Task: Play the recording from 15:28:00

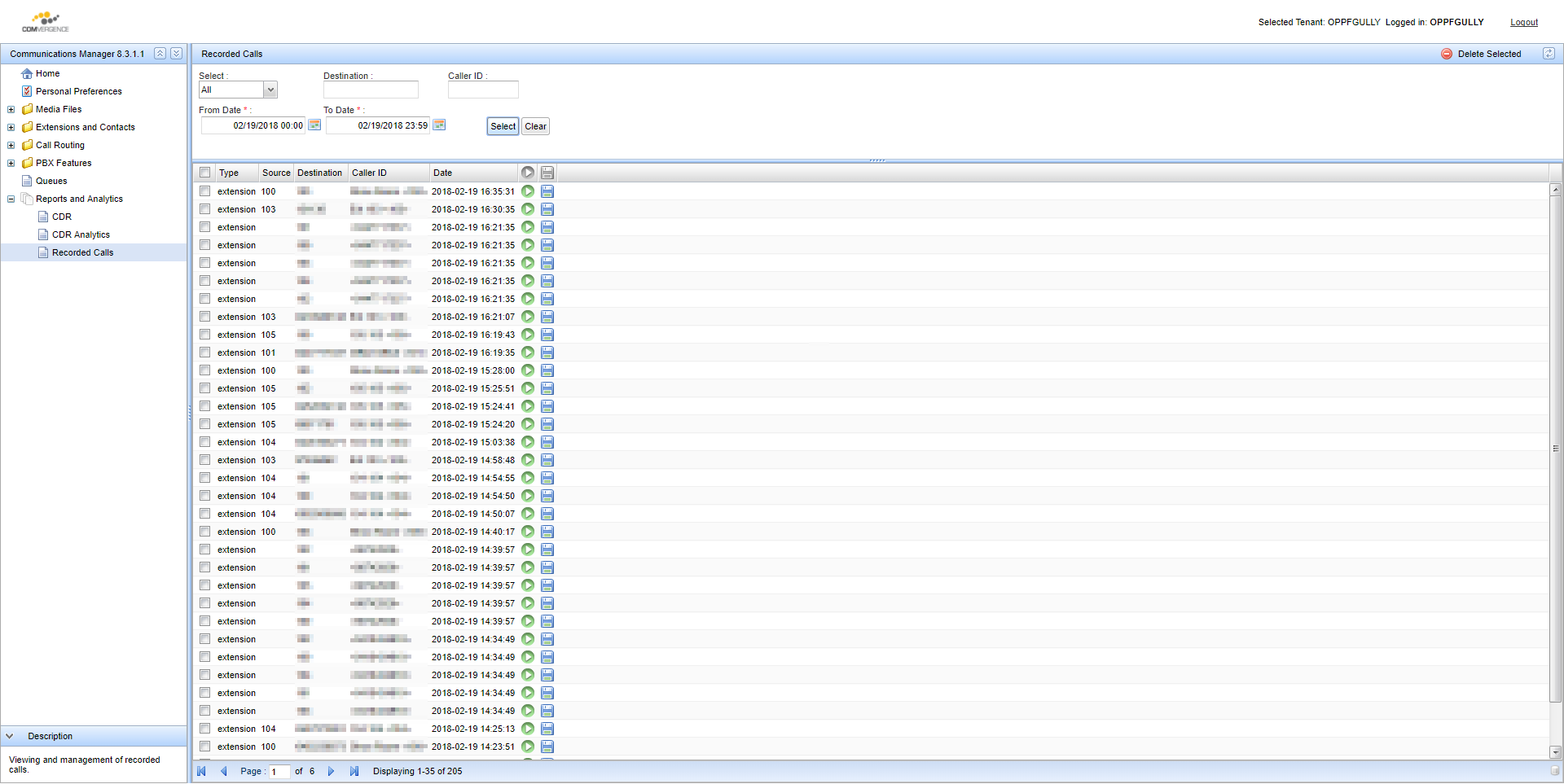Action: pyautogui.click(x=528, y=370)
